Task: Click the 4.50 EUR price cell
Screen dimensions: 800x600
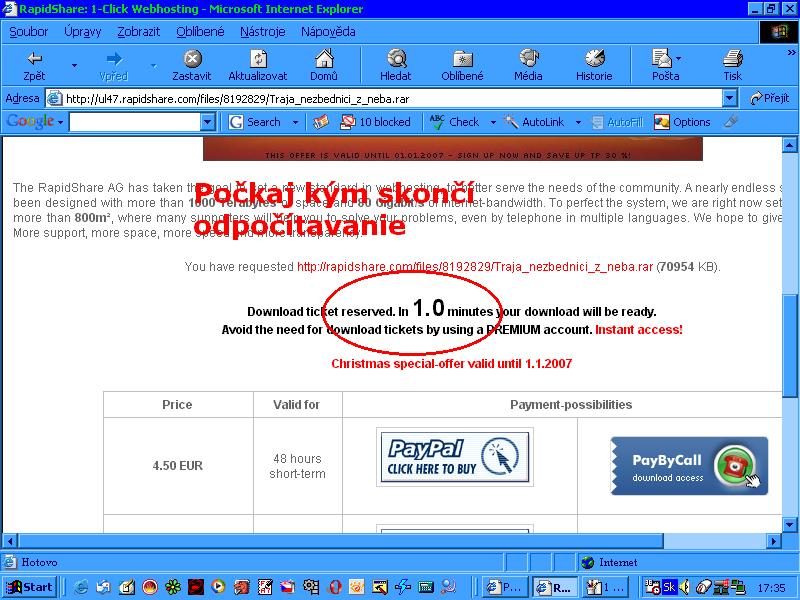Action: click(x=178, y=465)
